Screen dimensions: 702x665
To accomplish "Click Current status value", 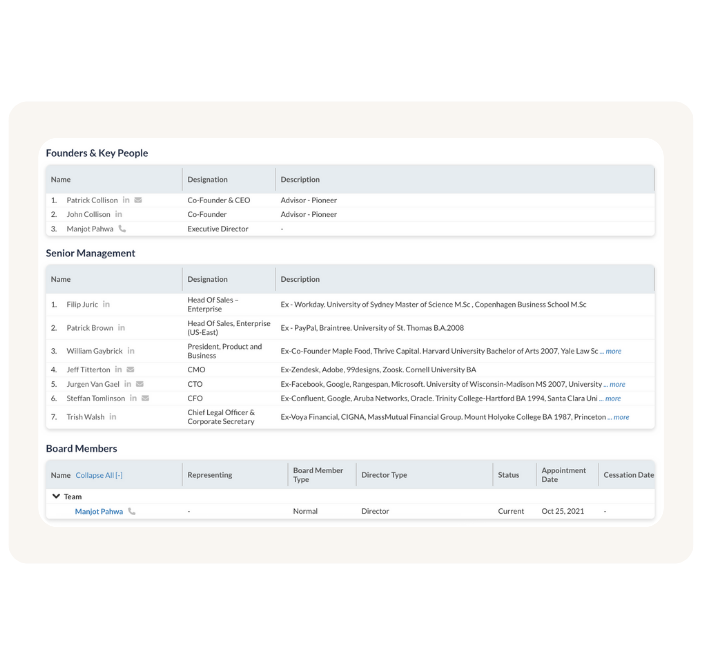I will coord(511,511).
